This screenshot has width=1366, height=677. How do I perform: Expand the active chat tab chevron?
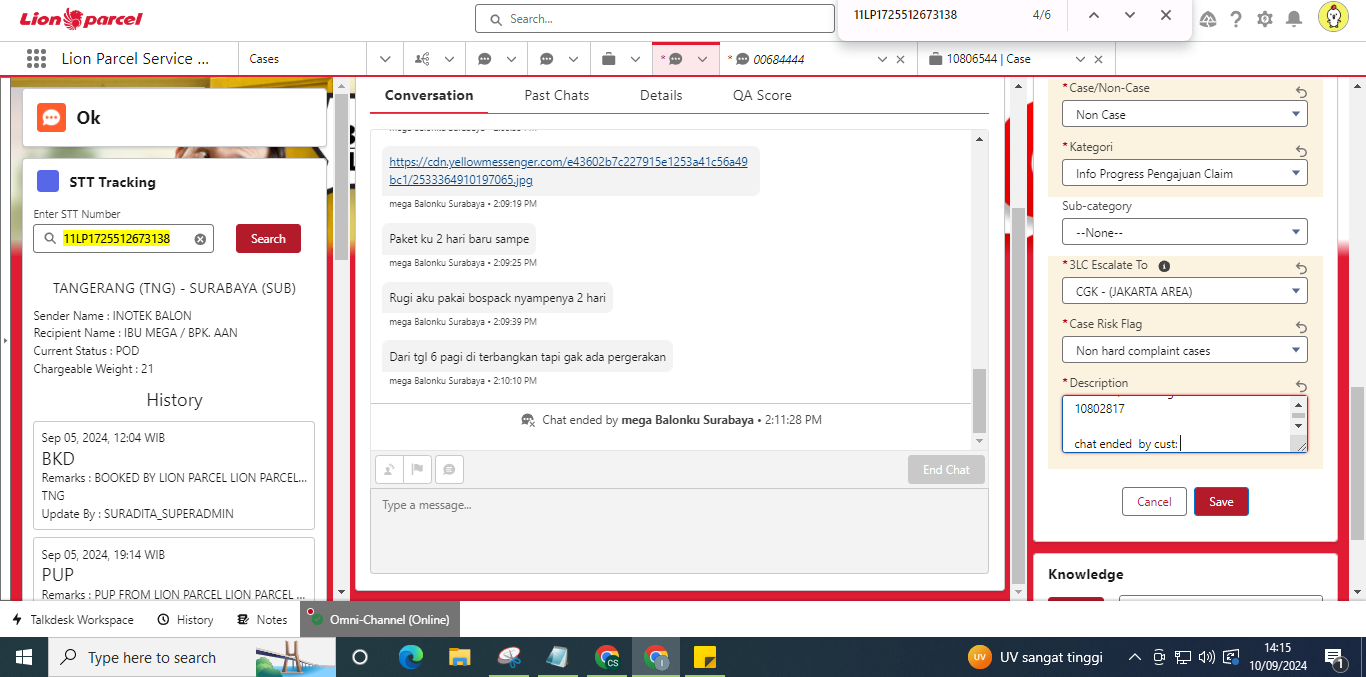pos(702,59)
